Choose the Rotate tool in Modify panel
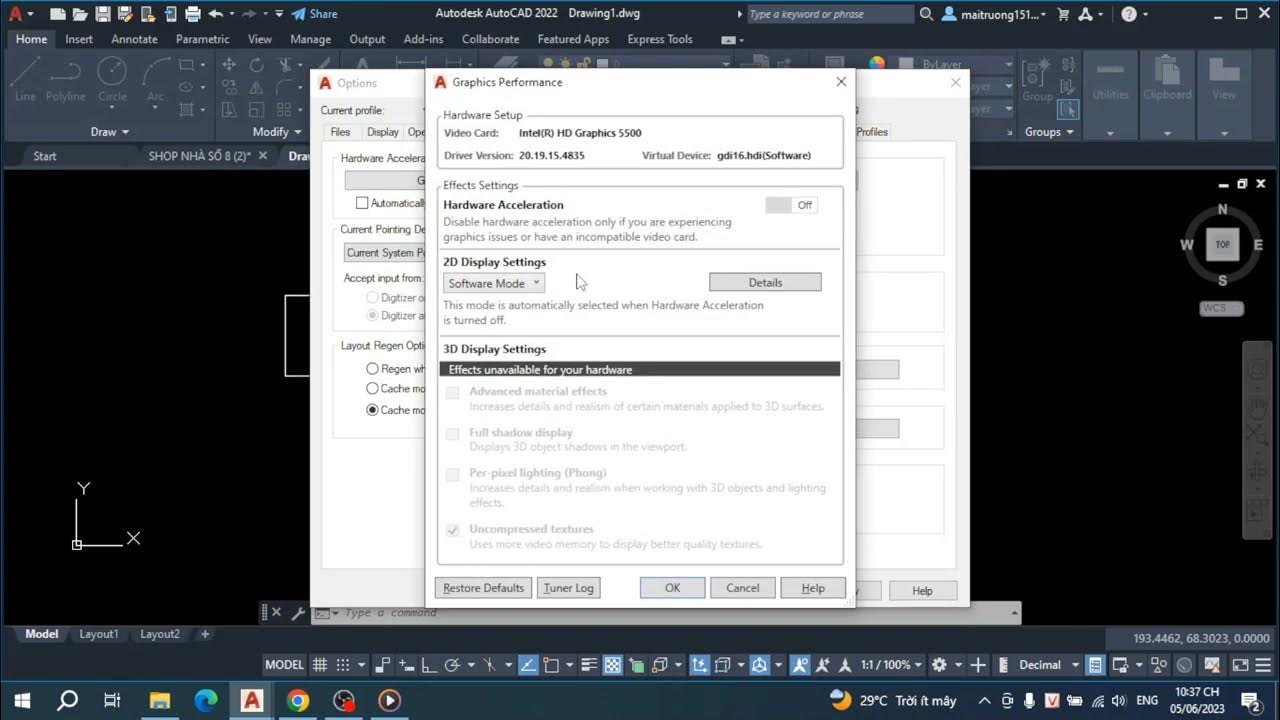 coord(257,64)
